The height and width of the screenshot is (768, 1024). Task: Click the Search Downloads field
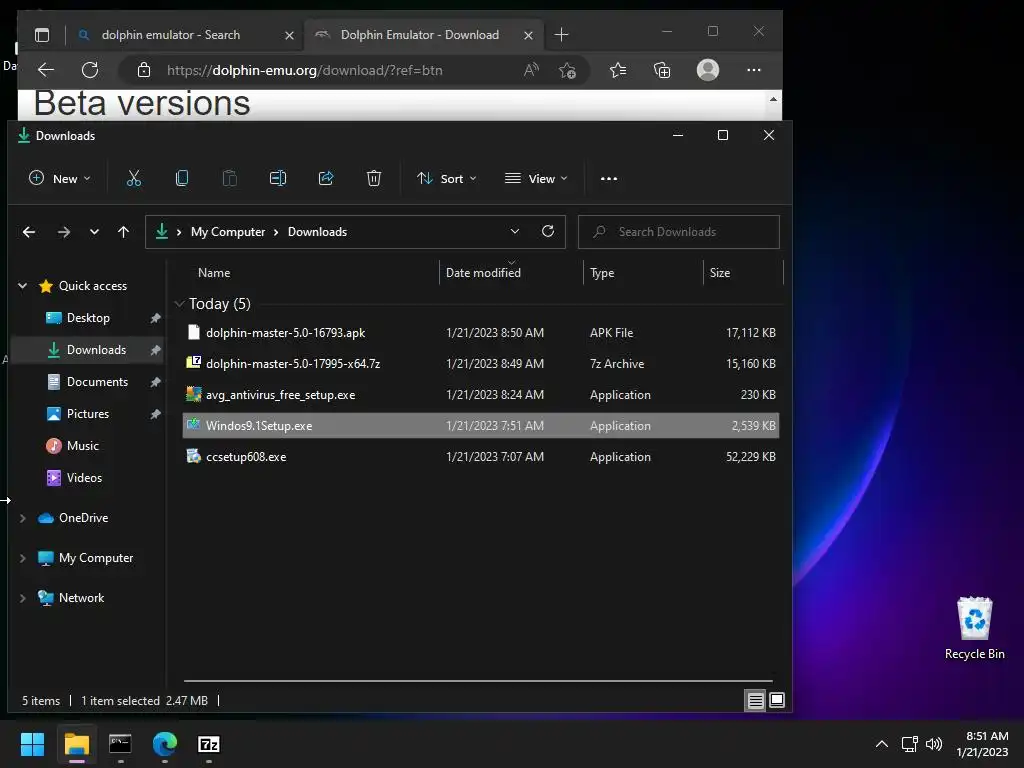click(x=679, y=232)
